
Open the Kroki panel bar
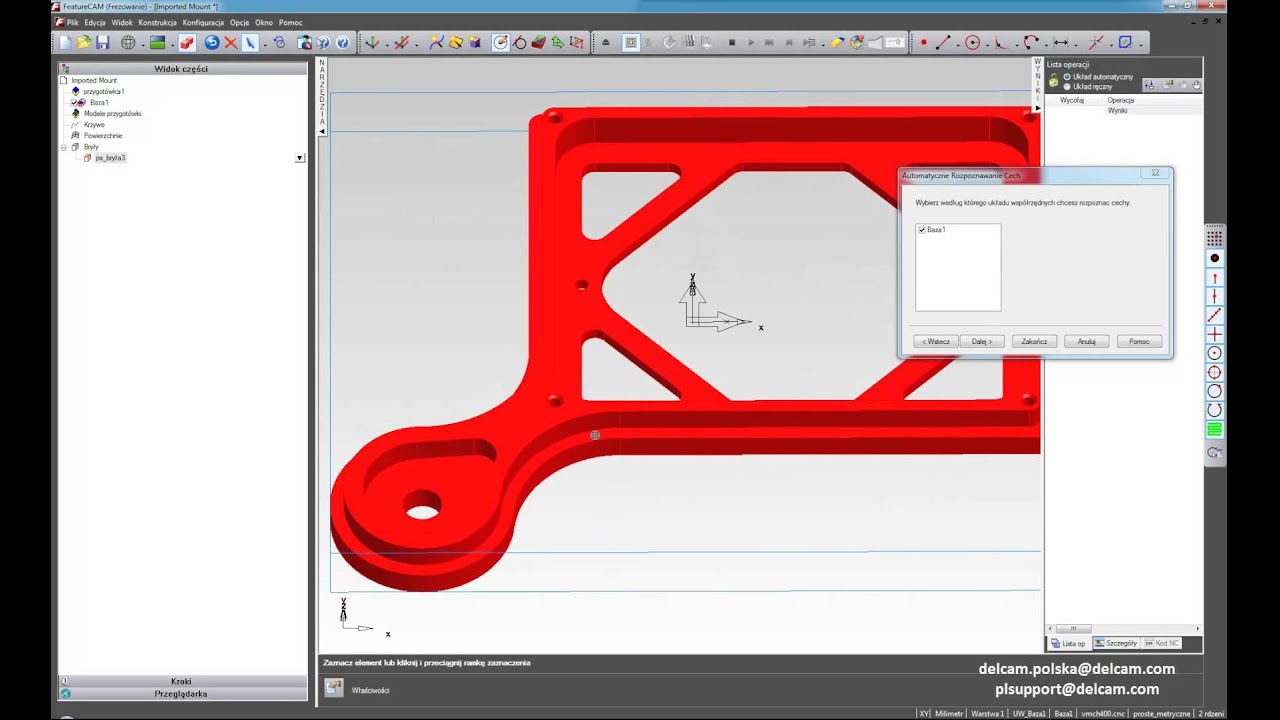(x=182, y=681)
